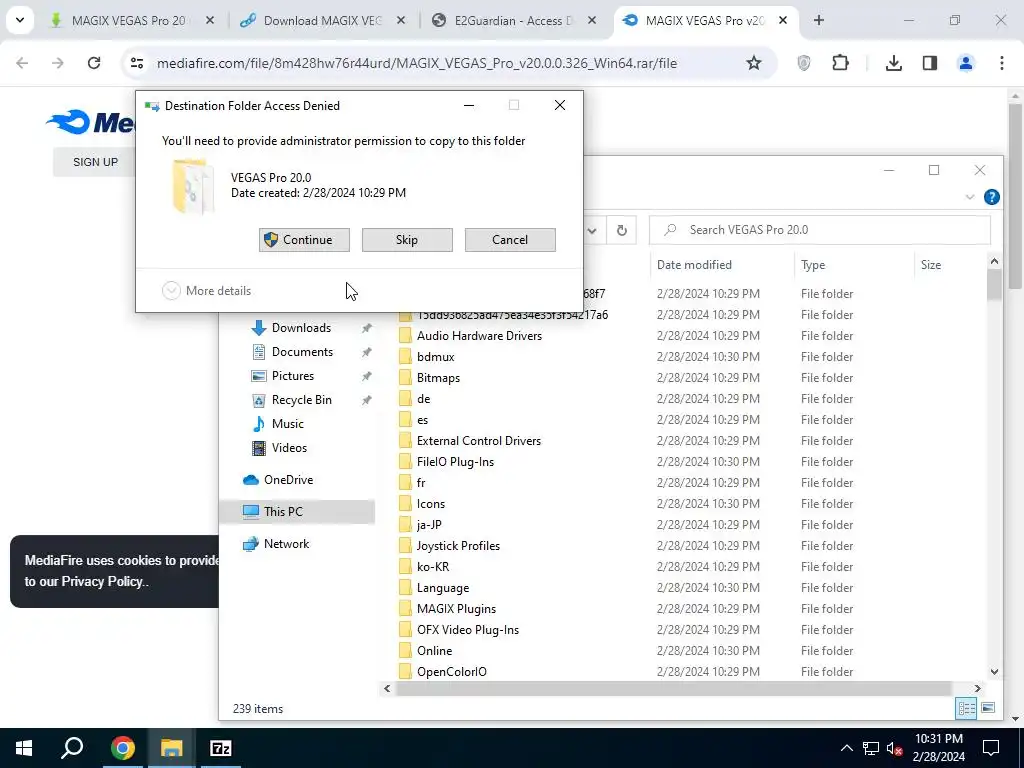
Task: Select the Joystick Profiles folder
Action: tap(458, 546)
